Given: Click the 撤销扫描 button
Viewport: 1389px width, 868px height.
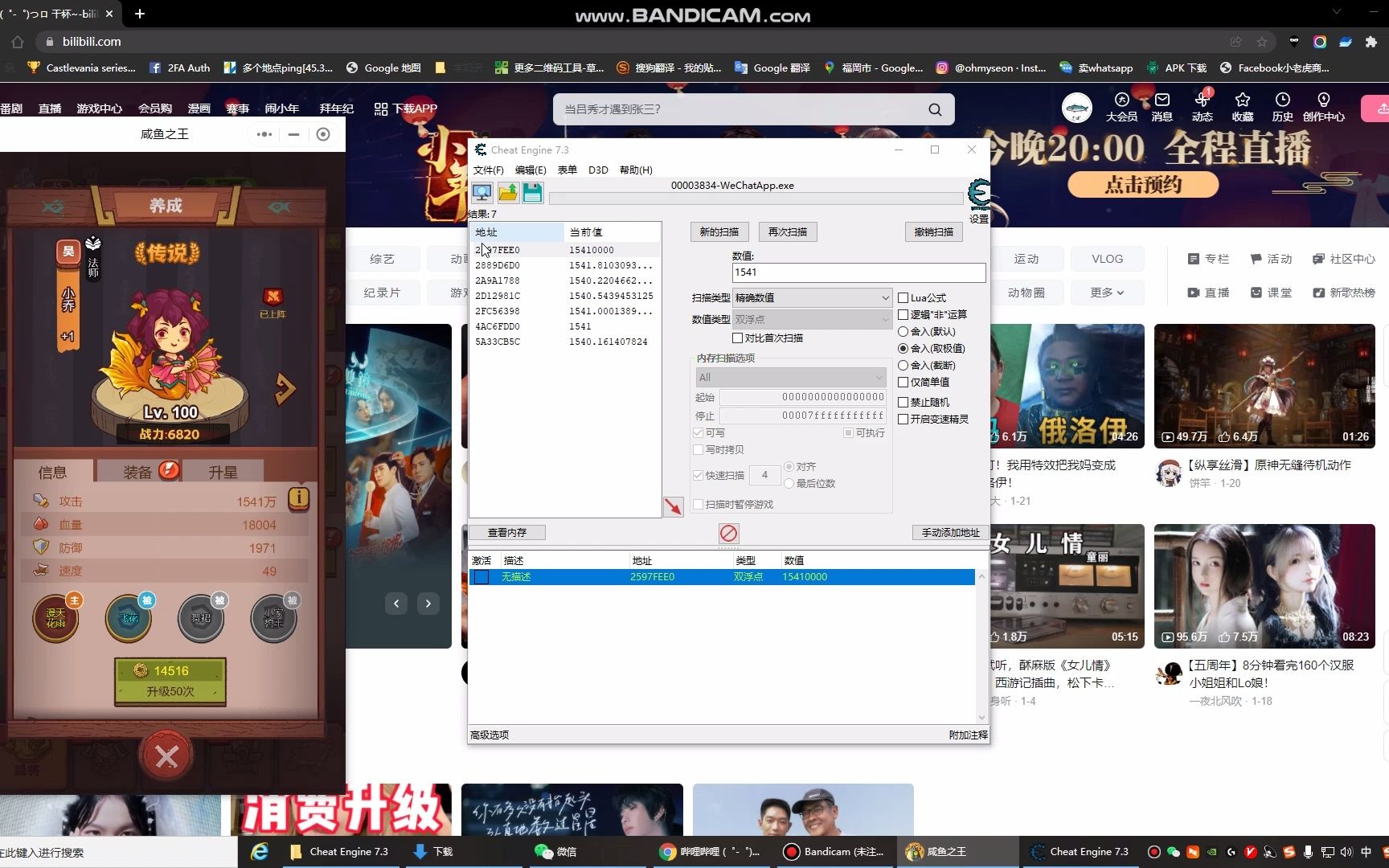Looking at the screenshot, I should tap(934, 231).
